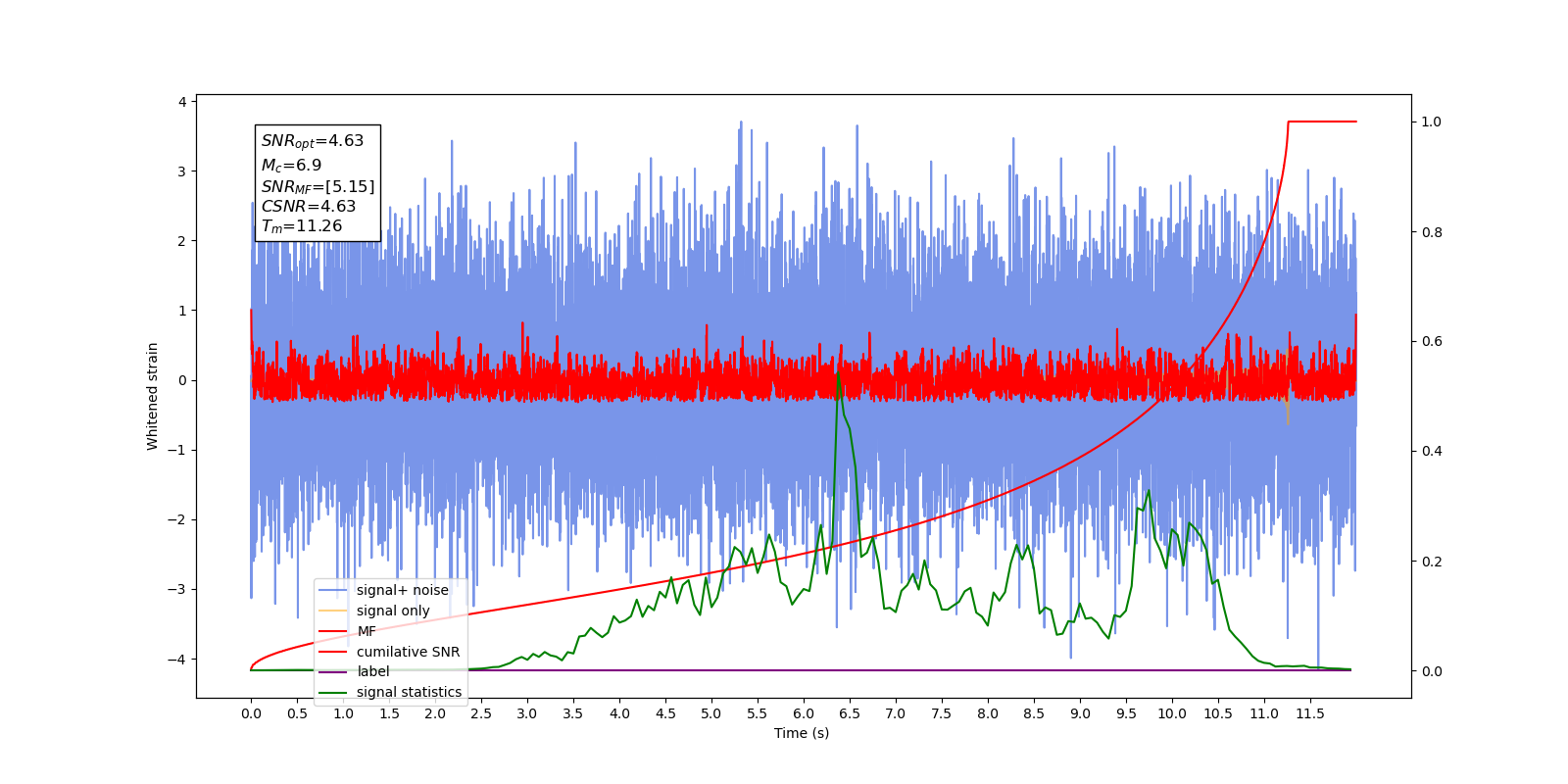Click the right y-axis tick label 0.2
This screenshot has width=1568, height=784.
click(1432, 562)
